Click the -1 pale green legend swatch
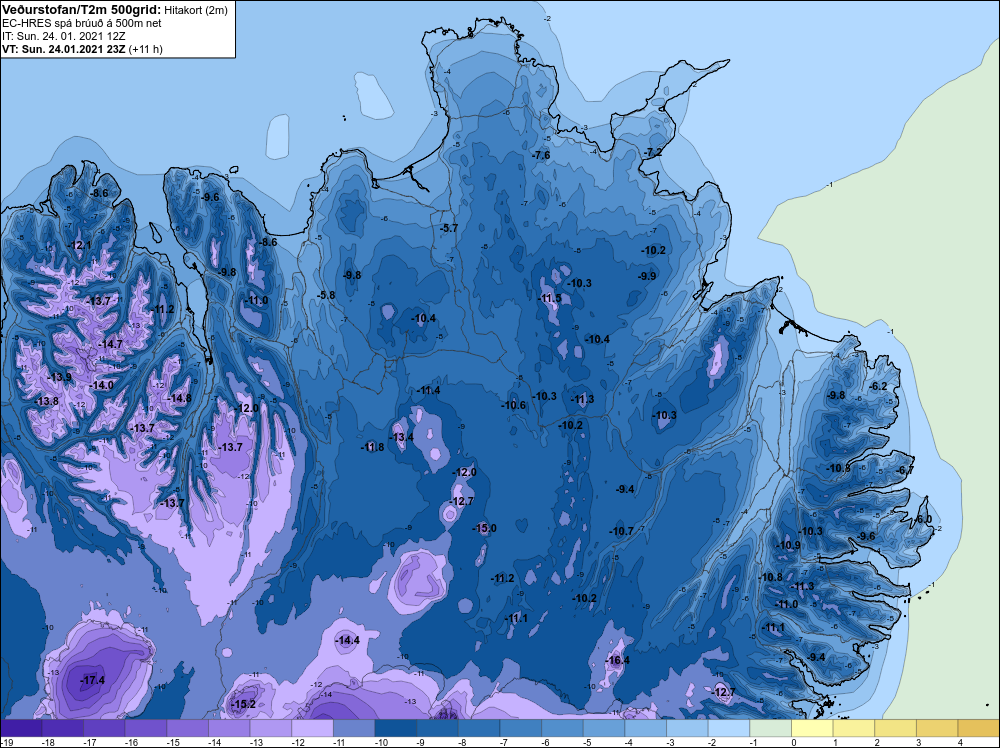This screenshot has height=748, width=1000. [x=770, y=728]
